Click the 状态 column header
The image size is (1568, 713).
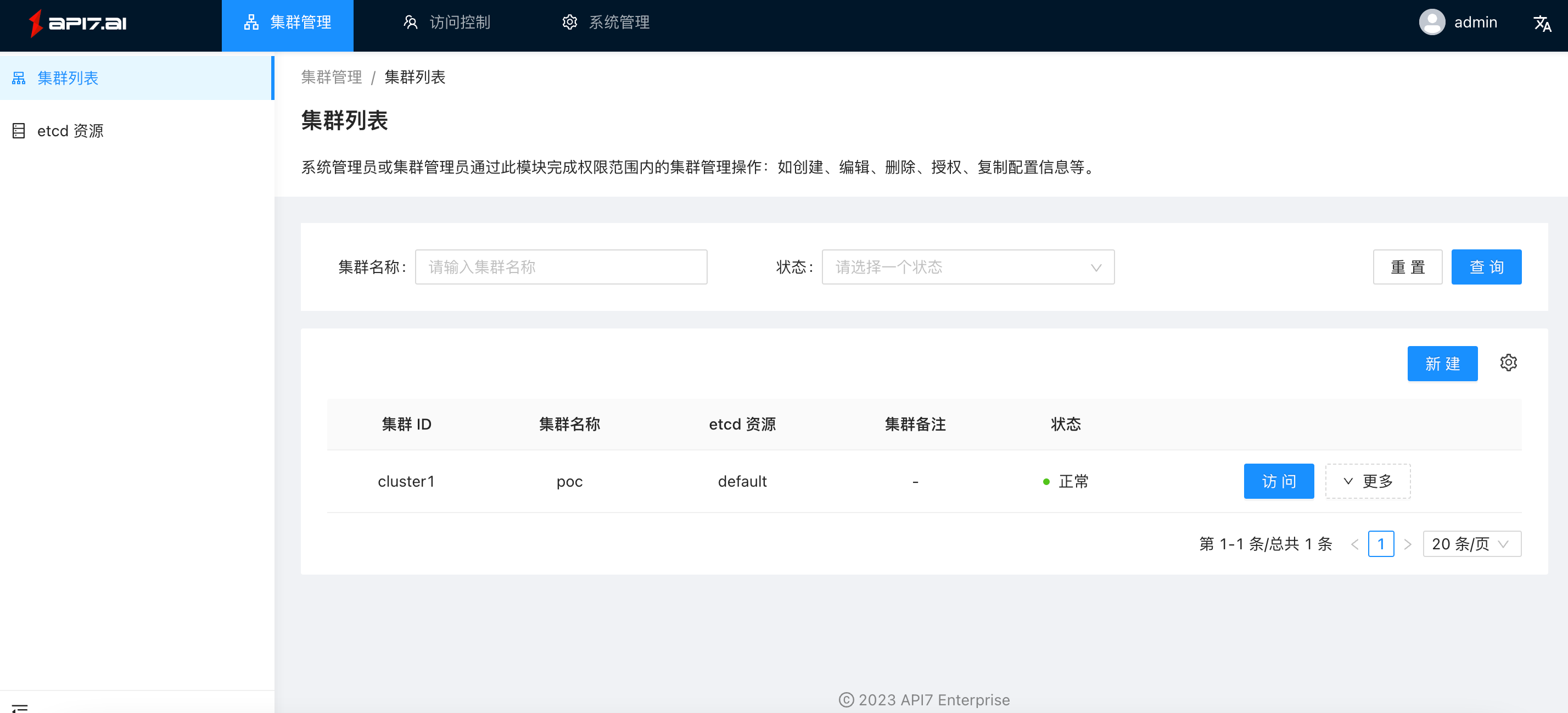(x=1066, y=424)
